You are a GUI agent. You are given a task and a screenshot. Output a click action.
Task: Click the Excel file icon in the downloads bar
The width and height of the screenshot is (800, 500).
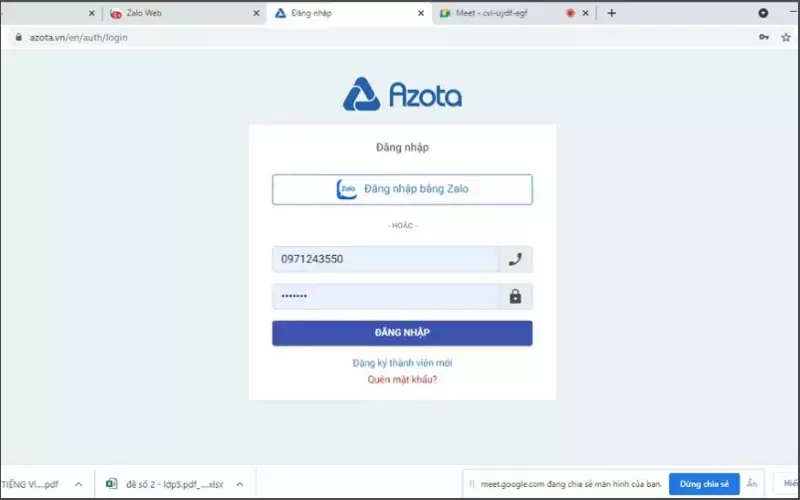[x=111, y=484]
